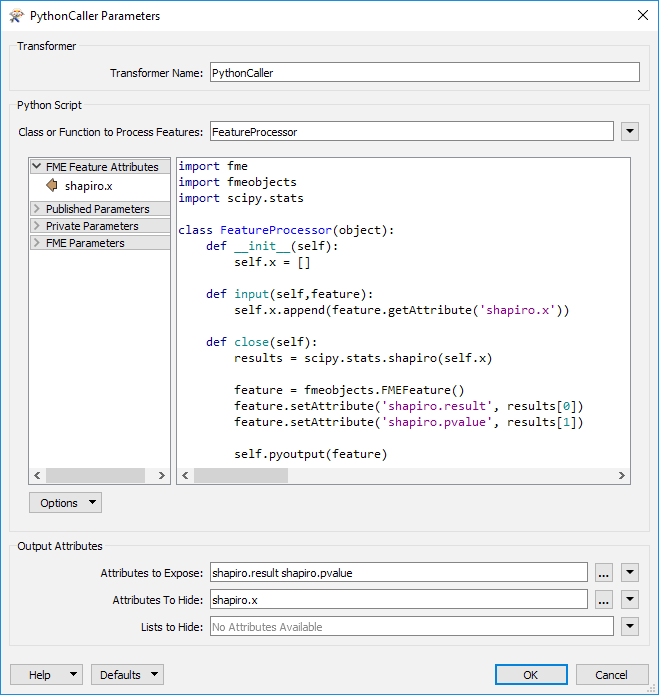Open dropdown arrow beside Attributes to Expose
This screenshot has height=695, width=659.
[x=629, y=573]
